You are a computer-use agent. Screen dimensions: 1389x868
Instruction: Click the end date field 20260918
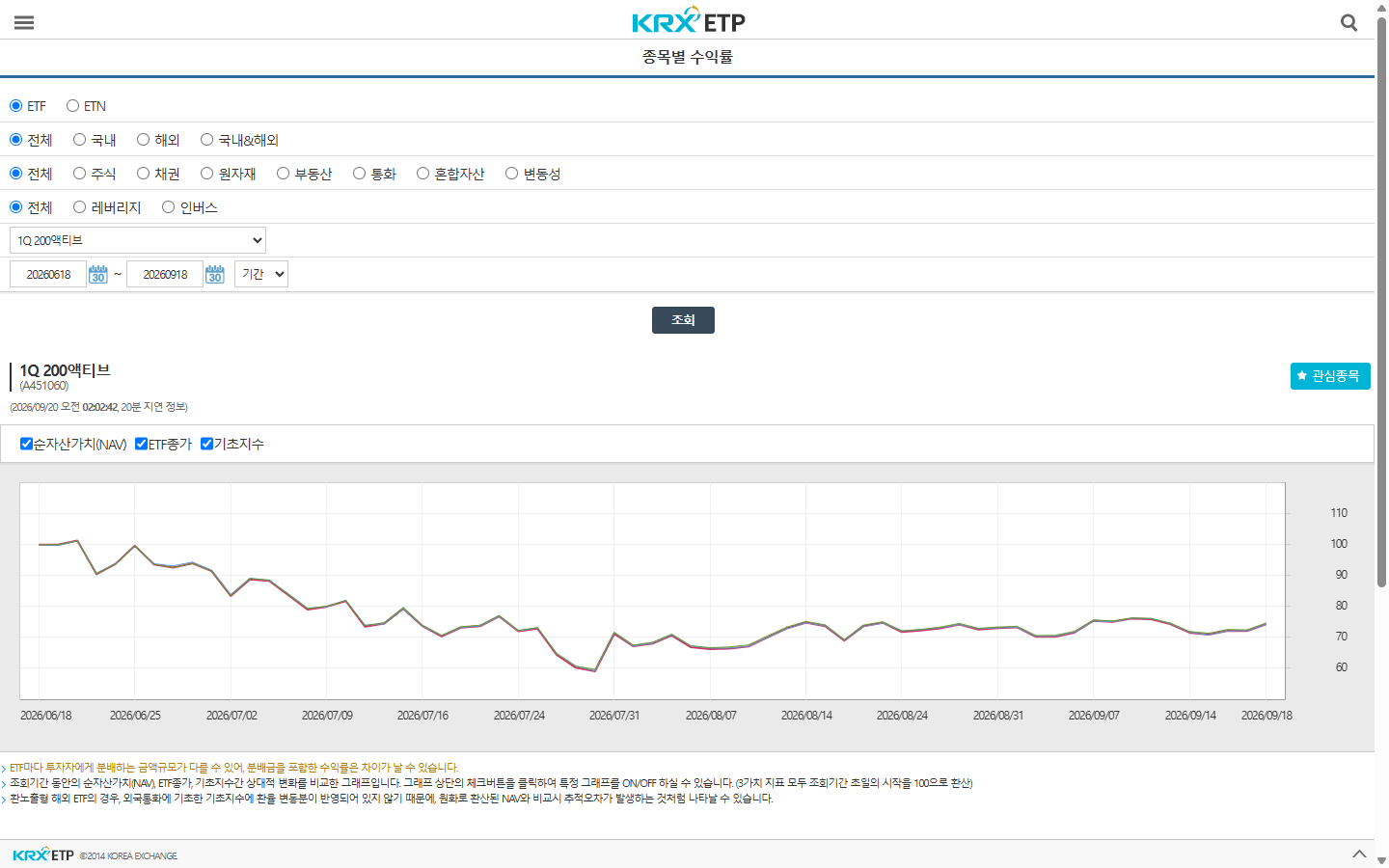point(165,274)
